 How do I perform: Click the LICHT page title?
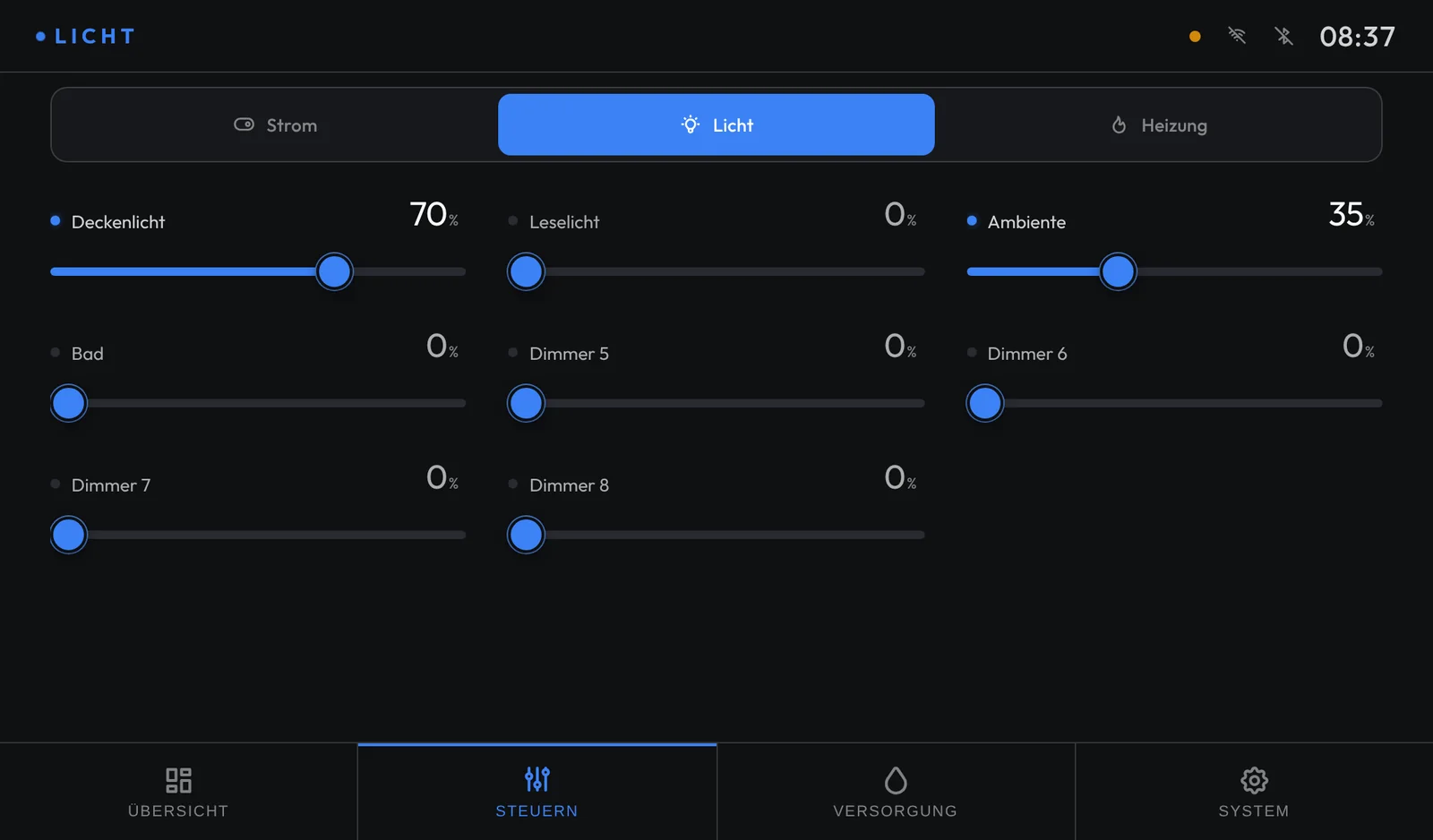[x=95, y=37]
